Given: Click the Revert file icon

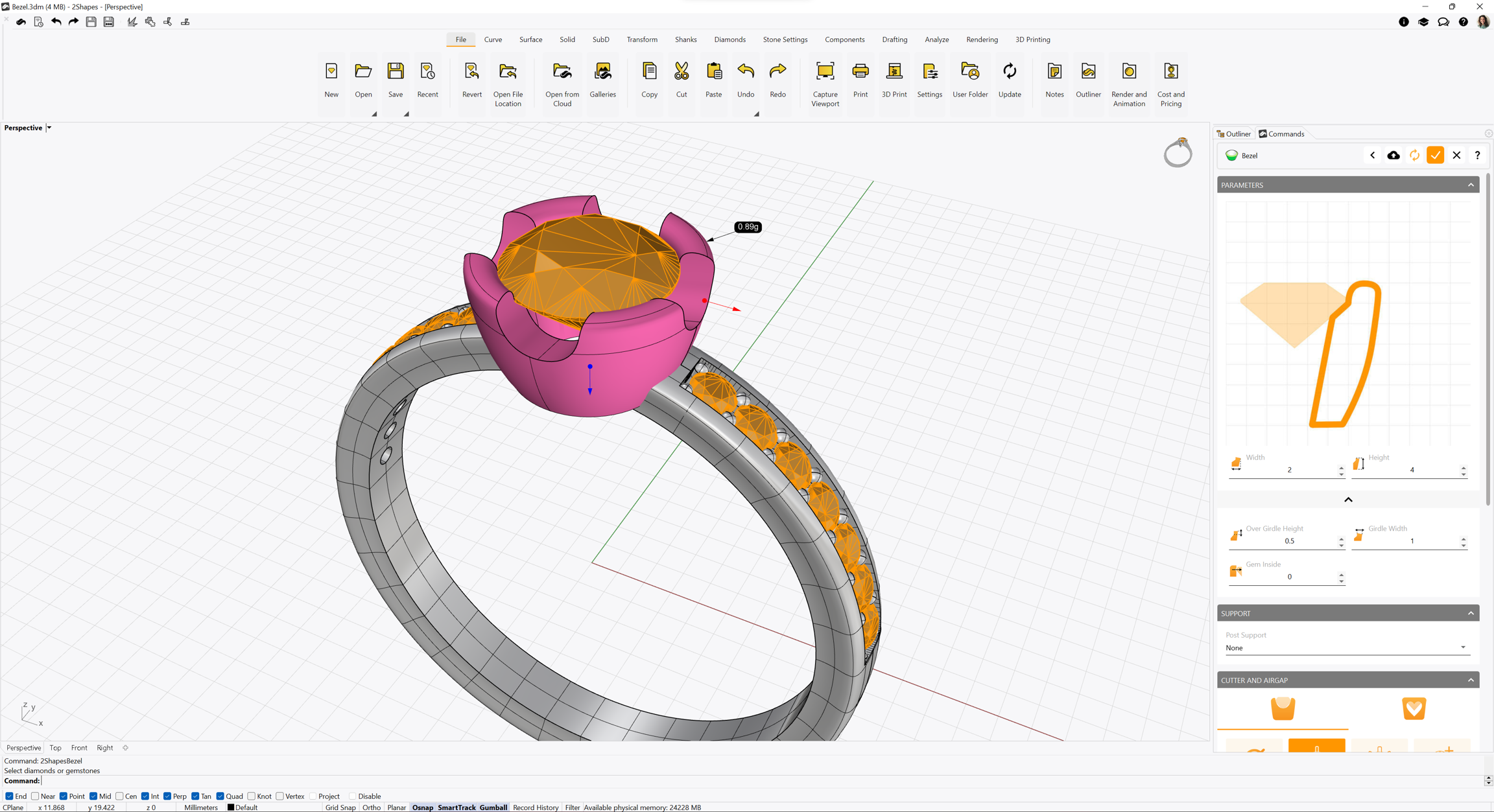Looking at the screenshot, I should click(471, 72).
